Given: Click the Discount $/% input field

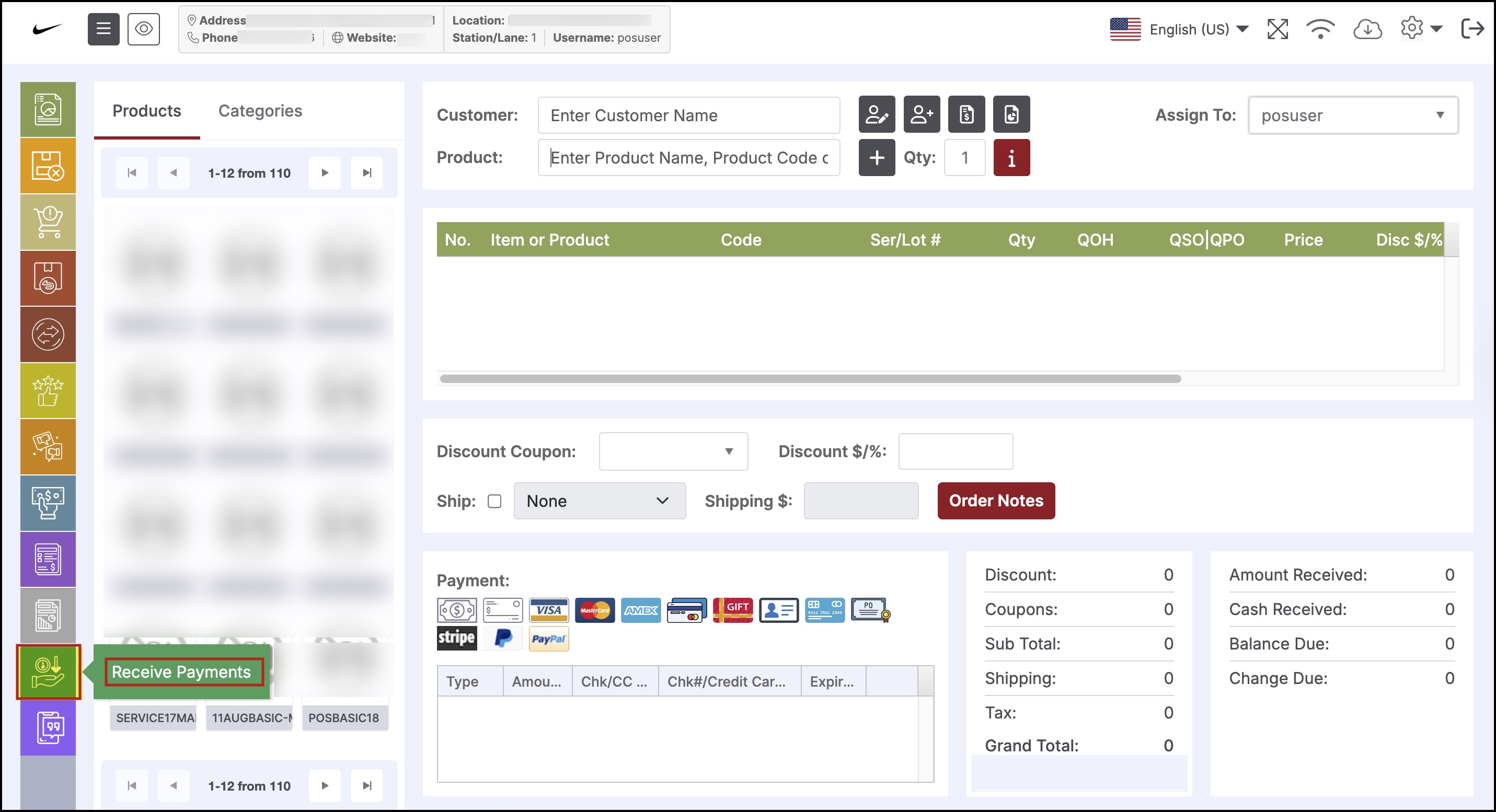Looking at the screenshot, I should (x=956, y=451).
